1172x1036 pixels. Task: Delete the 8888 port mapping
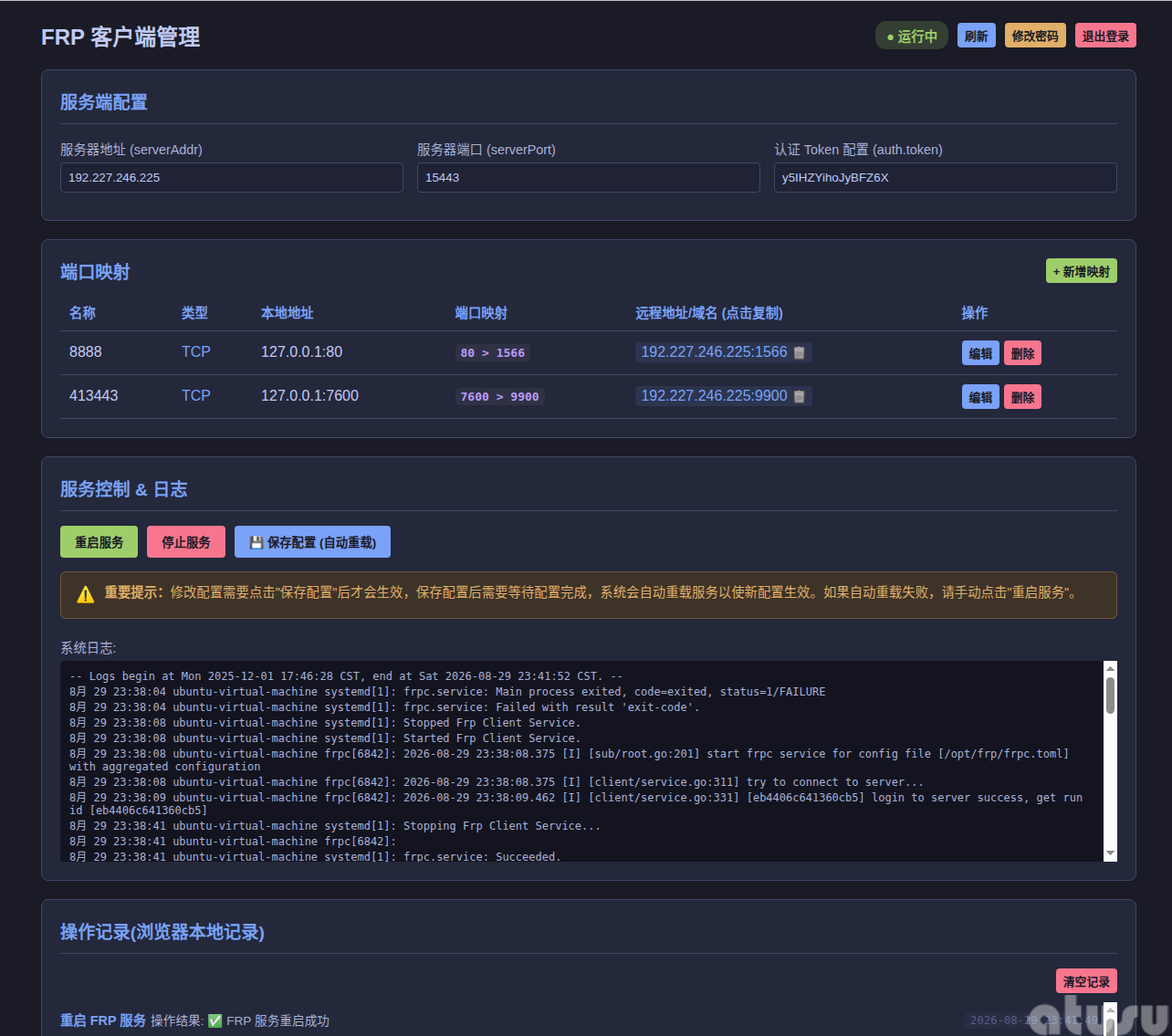point(1022,353)
